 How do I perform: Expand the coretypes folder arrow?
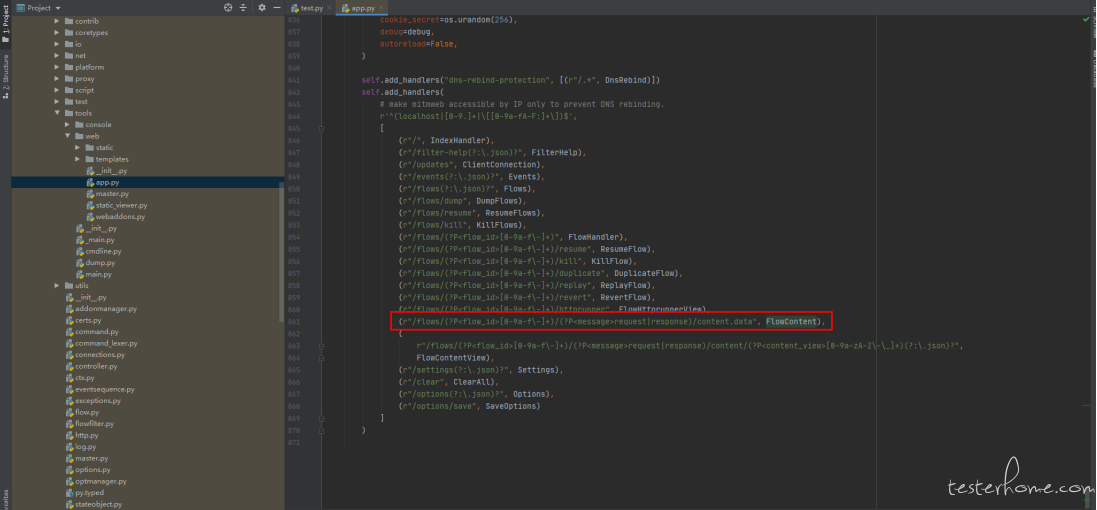[57, 33]
